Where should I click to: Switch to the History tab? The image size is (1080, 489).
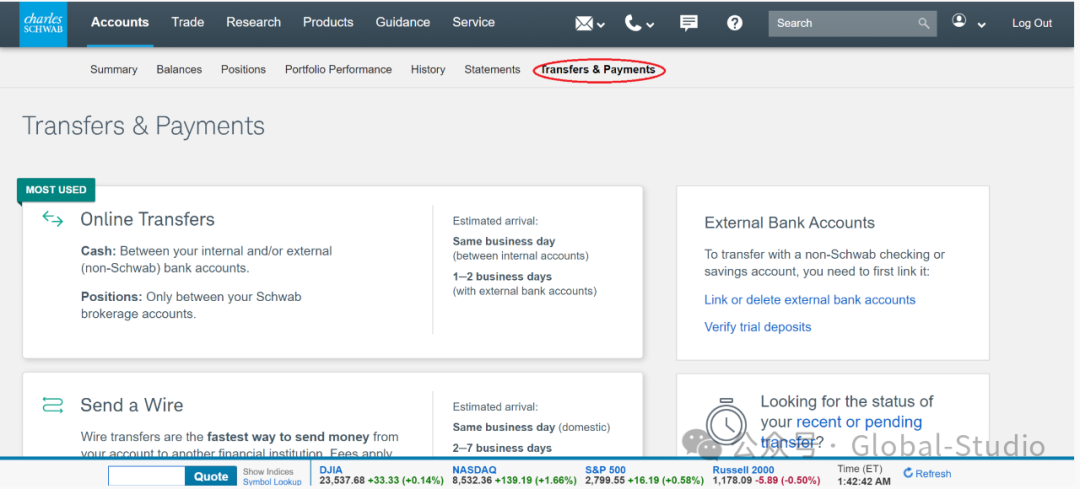click(x=428, y=70)
